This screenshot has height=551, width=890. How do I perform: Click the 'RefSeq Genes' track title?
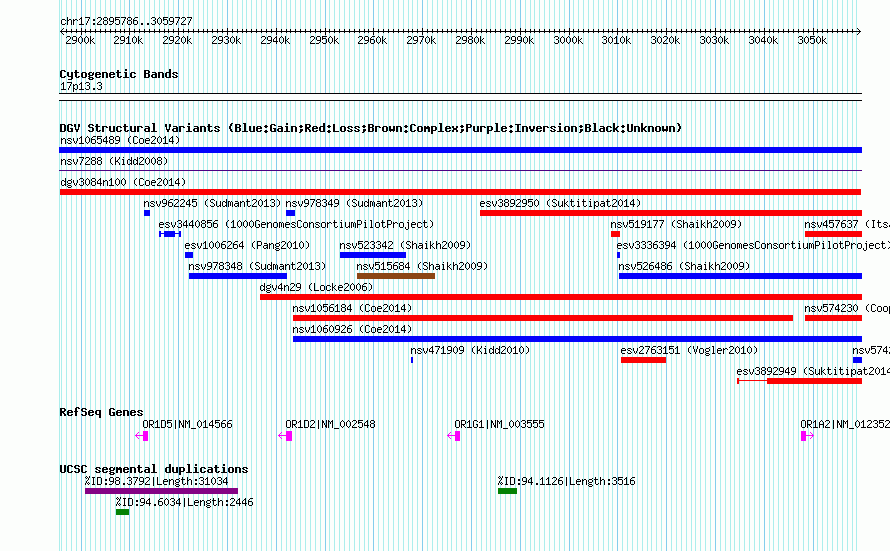click(101, 412)
